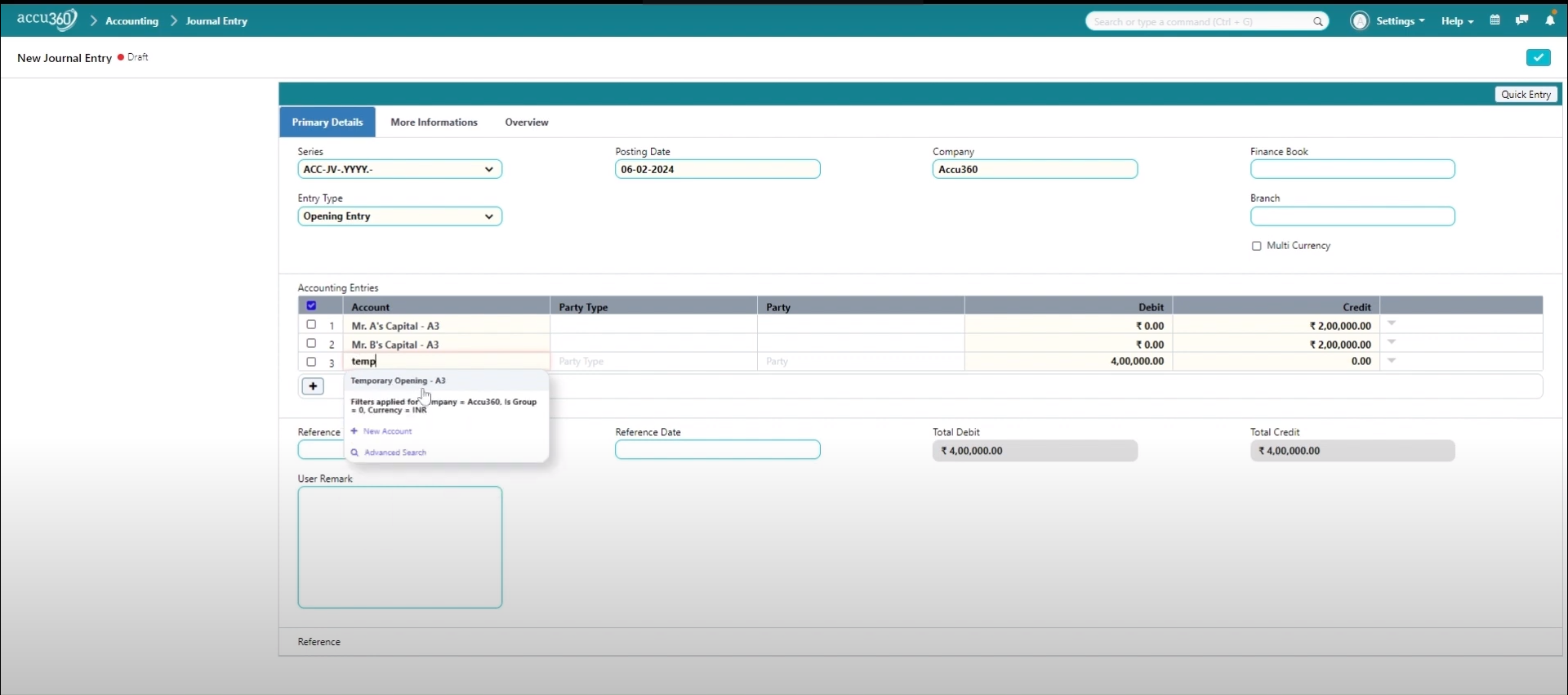1568x695 pixels.
Task: Click the Posting Date field
Action: pyautogui.click(x=717, y=169)
